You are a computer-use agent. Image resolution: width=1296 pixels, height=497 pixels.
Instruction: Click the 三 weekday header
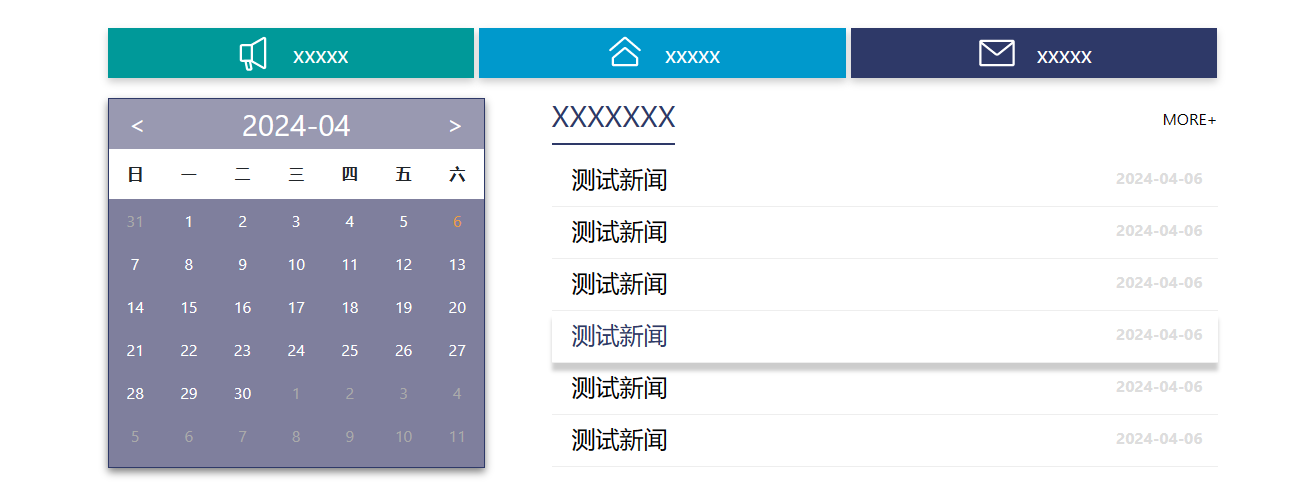[296, 175]
